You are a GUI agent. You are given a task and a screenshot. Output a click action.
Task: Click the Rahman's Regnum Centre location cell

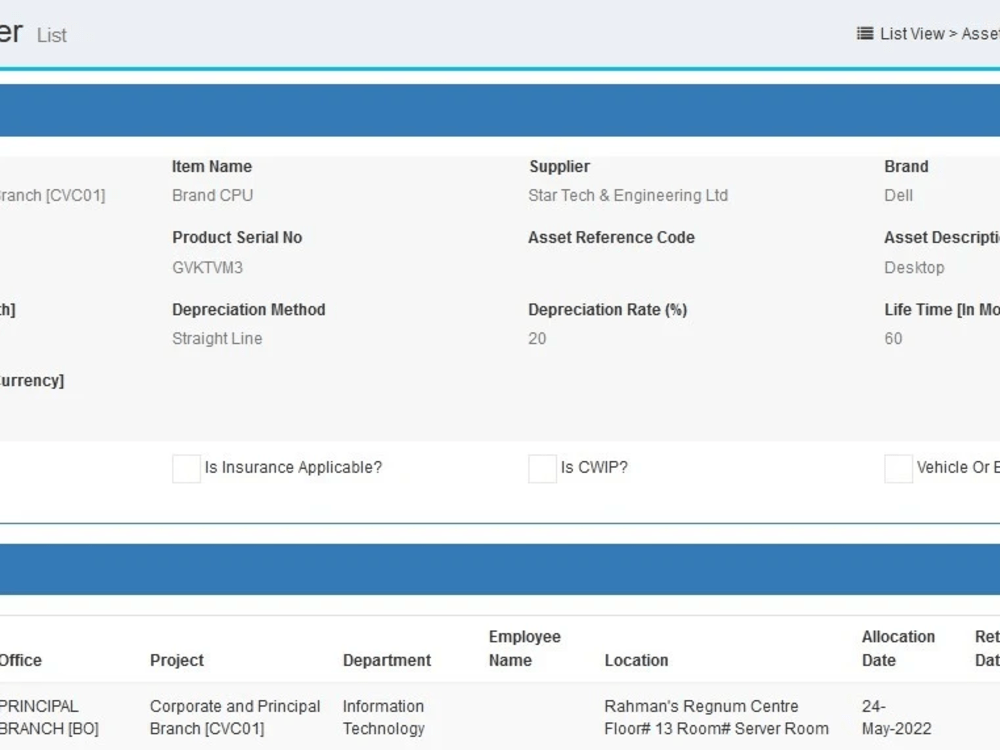pyautogui.click(x=716, y=717)
